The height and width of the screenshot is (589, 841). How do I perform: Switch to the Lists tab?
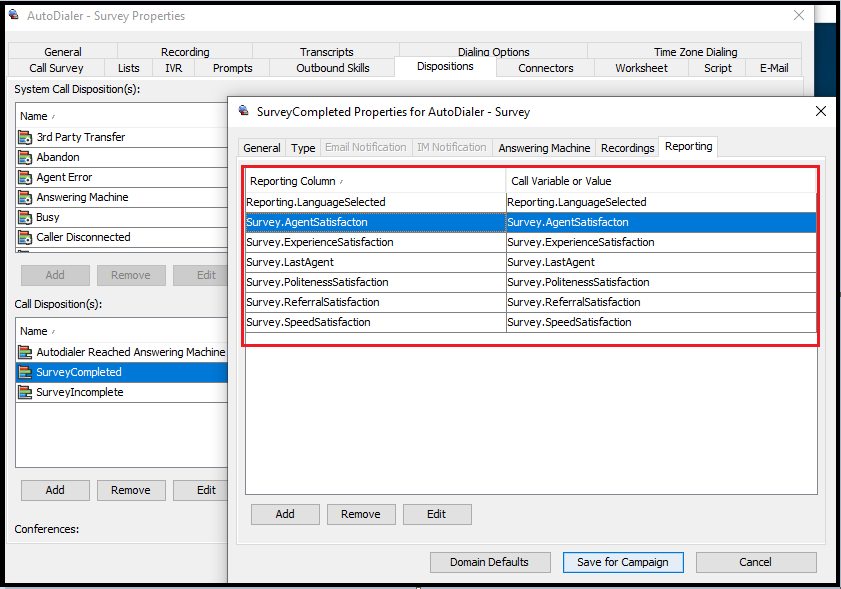[x=129, y=68]
